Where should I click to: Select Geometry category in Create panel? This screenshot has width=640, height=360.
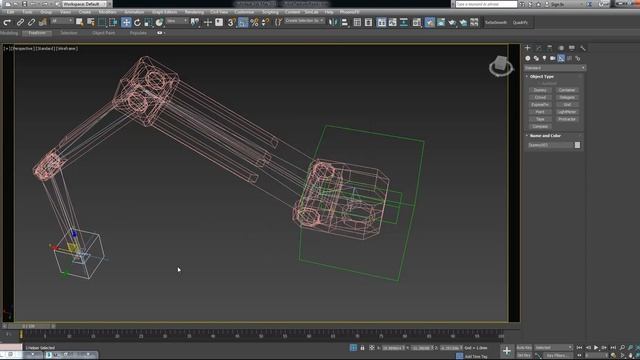point(528,58)
